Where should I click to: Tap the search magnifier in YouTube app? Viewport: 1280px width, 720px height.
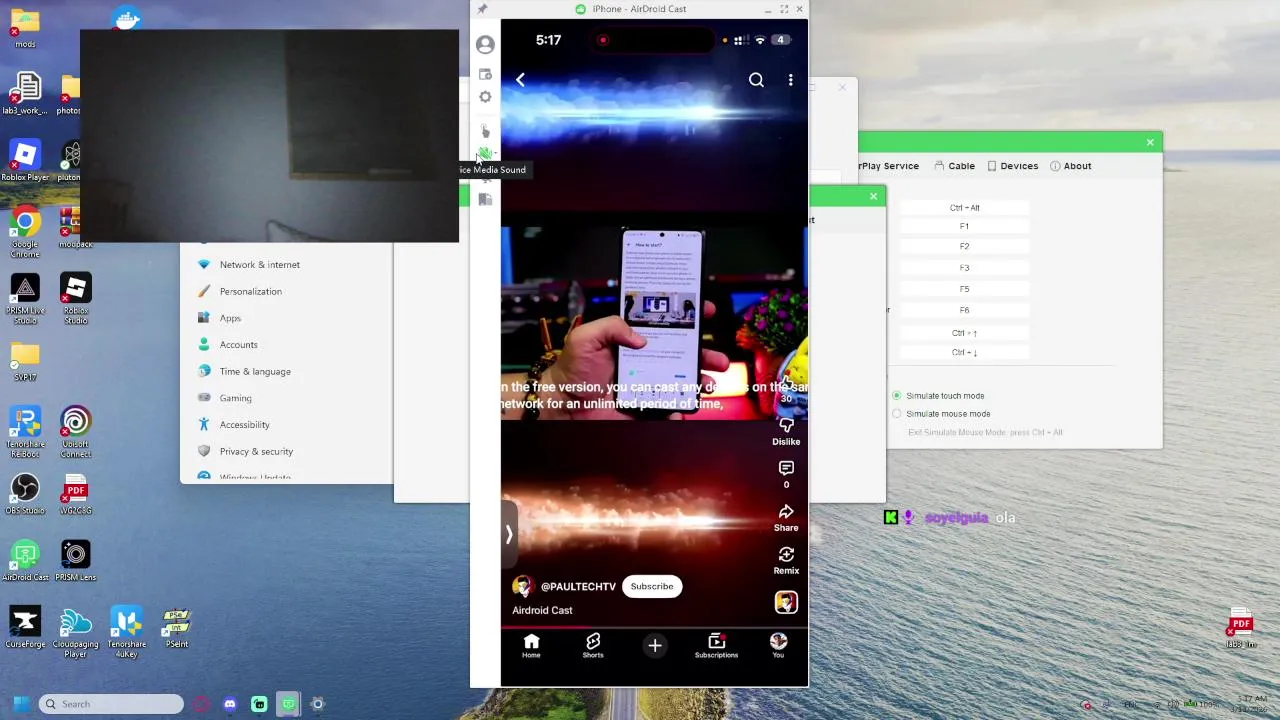(756, 80)
